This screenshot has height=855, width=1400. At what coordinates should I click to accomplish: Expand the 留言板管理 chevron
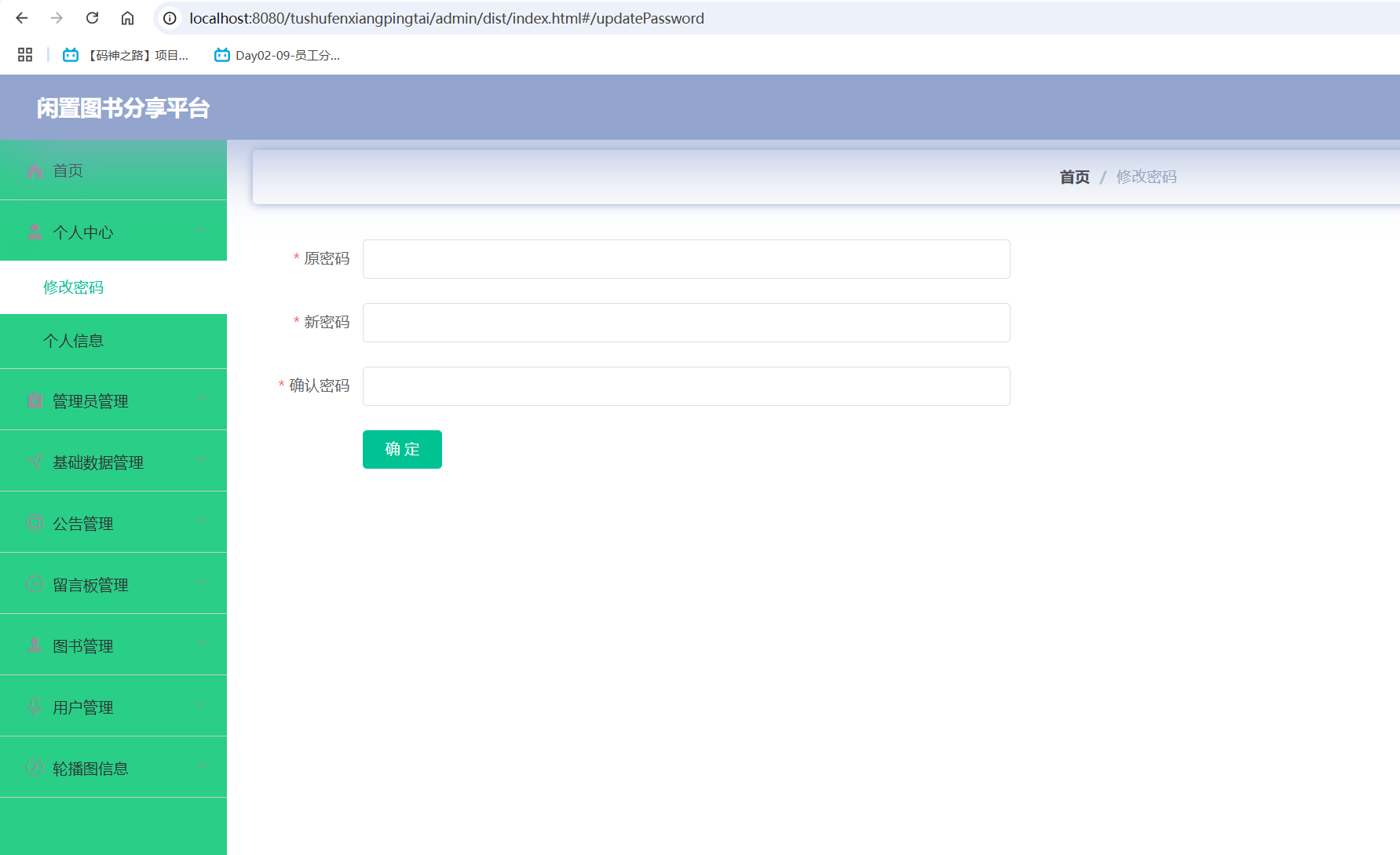(x=201, y=583)
